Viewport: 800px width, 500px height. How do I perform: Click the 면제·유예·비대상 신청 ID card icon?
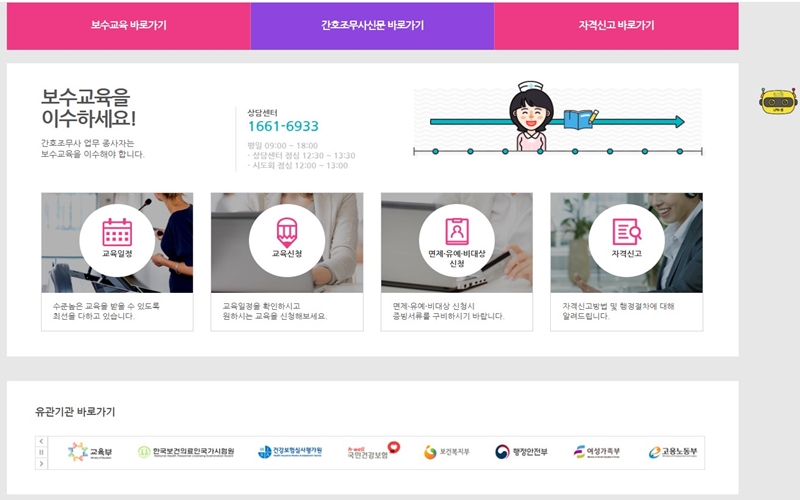457,231
